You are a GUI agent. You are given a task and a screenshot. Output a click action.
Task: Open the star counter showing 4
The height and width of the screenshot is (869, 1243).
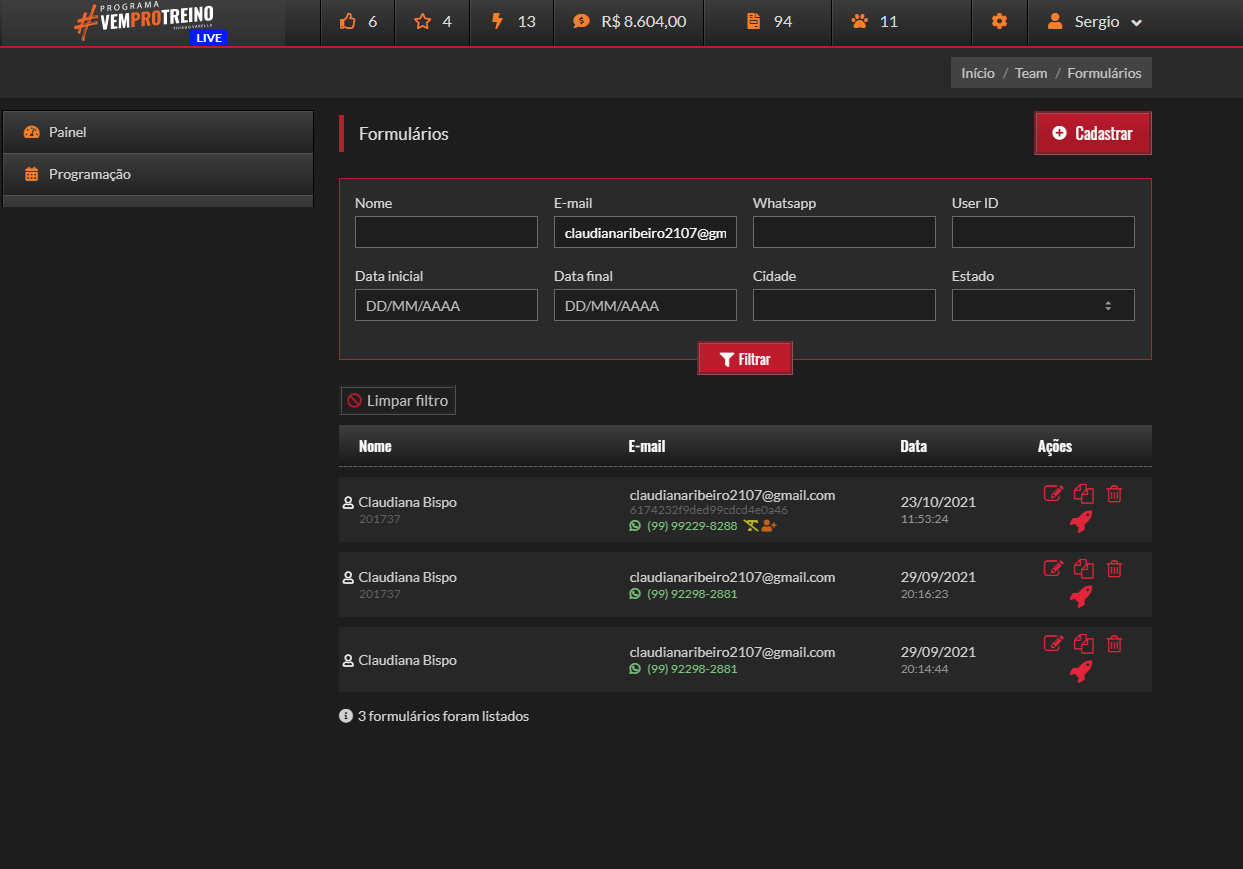(x=433, y=22)
